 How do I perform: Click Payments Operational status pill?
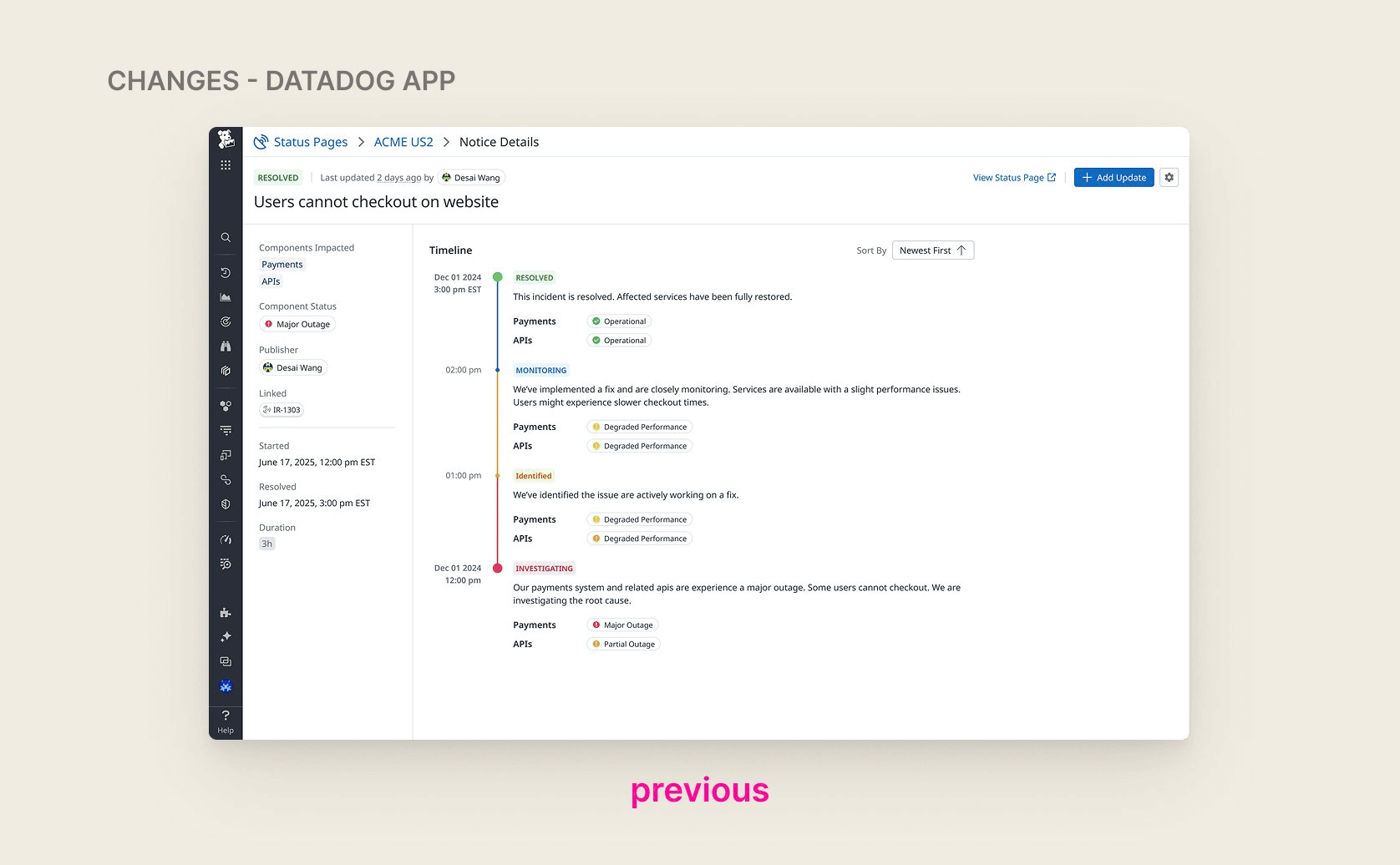click(x=619, y=321)
